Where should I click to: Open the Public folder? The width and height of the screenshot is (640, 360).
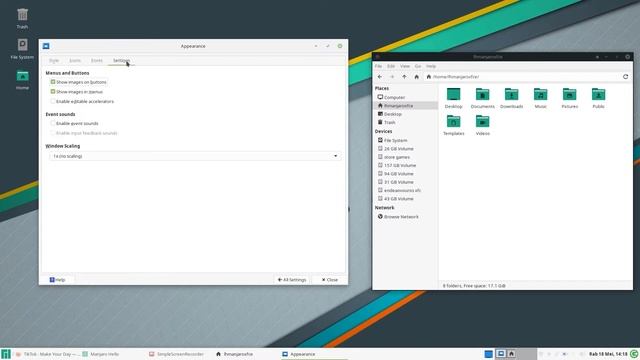pos(598,98)
